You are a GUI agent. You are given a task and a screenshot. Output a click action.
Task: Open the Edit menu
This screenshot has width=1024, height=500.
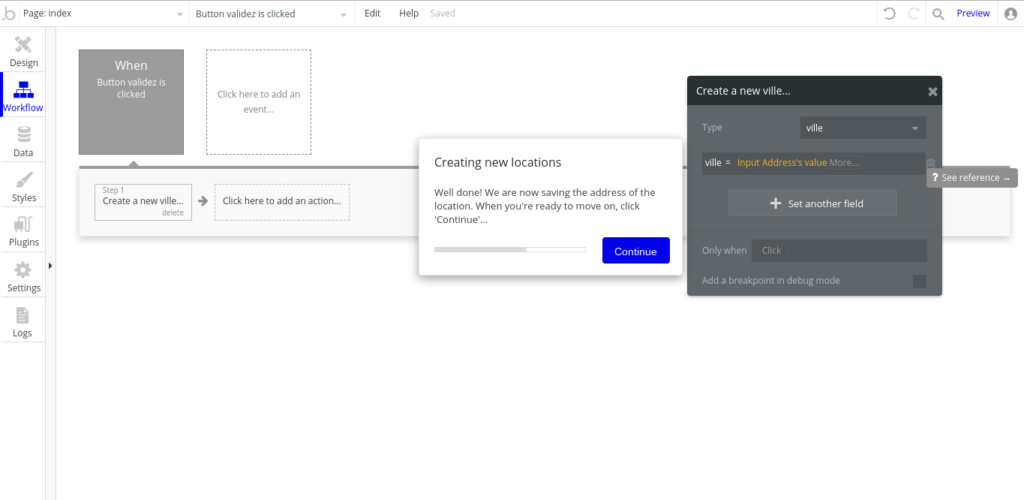[x=372, y=14]
